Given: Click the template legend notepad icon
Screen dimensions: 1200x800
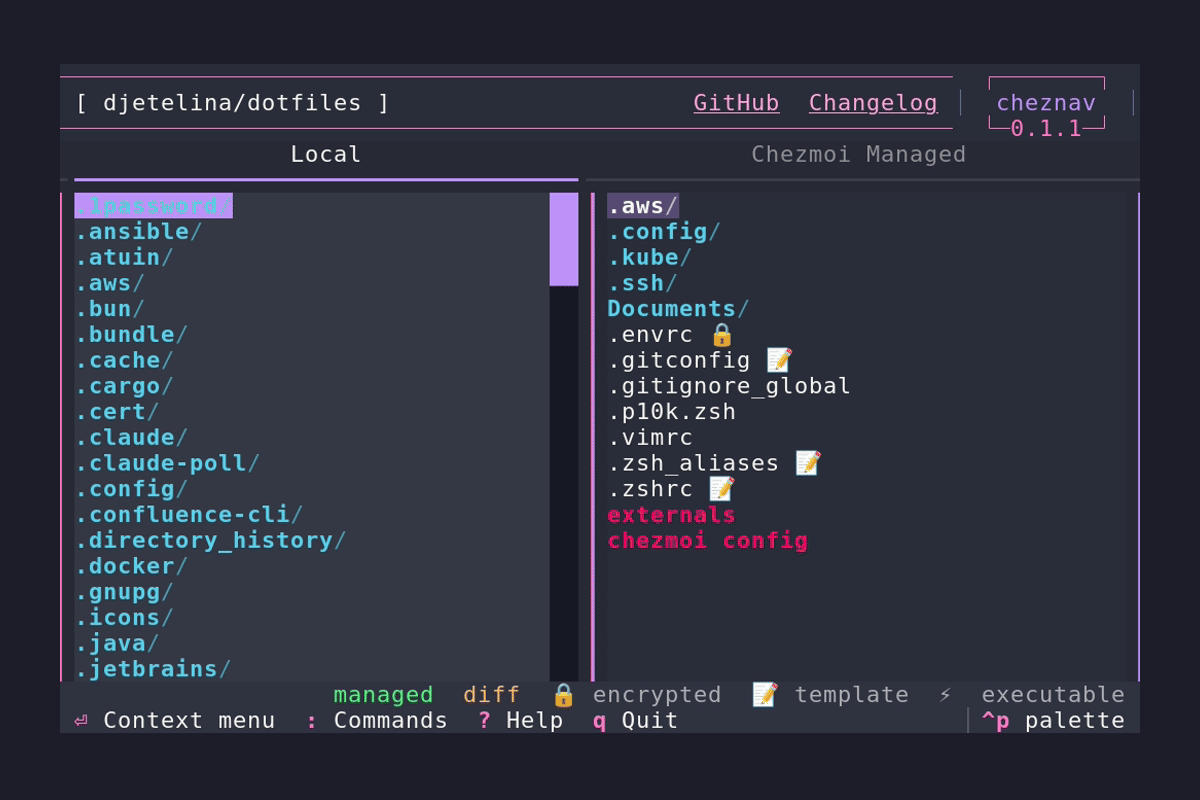Looking at the screenshot, I should [x=765, y=694].
